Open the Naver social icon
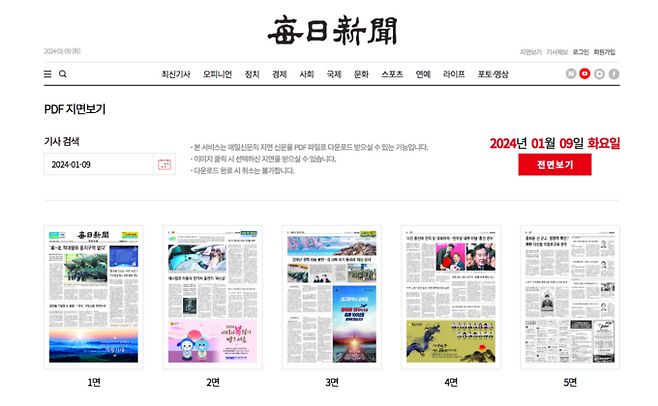The width and height of the screenshot is (658, 406). coord(571,74)
